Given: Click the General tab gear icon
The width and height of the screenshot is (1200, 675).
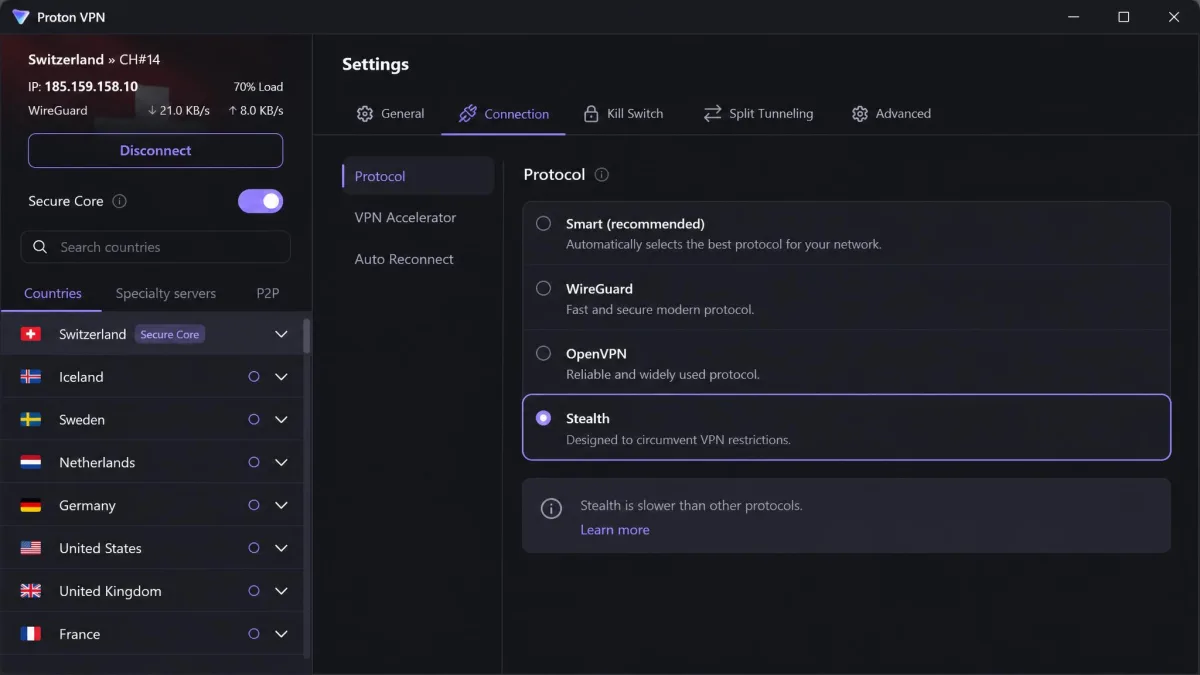Looking at the screenshot, I should point(365,114).
